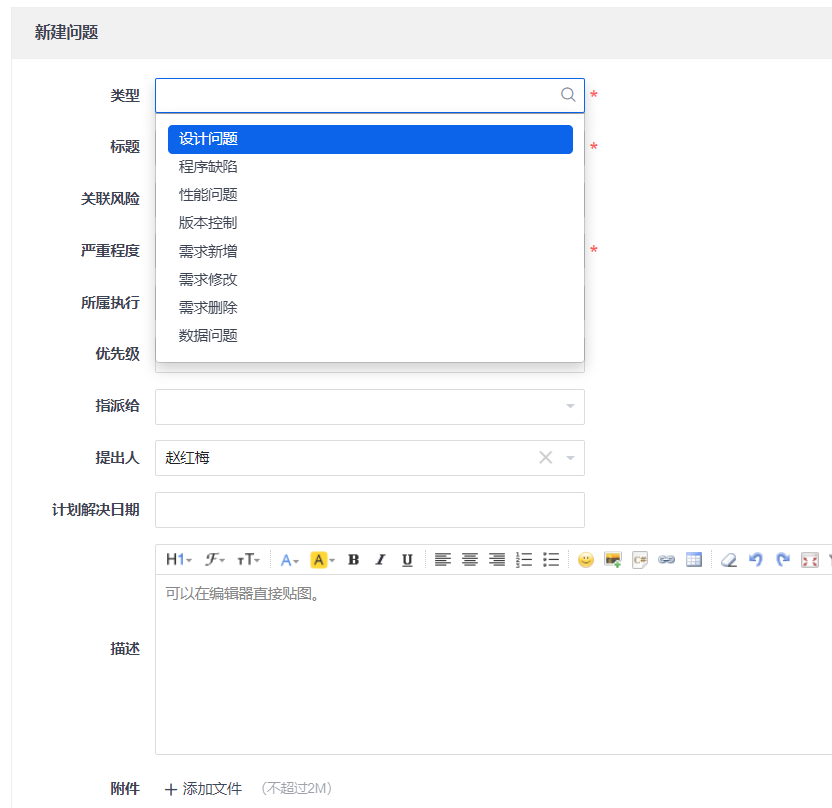Insert a table in the editor

pos(694,560)
